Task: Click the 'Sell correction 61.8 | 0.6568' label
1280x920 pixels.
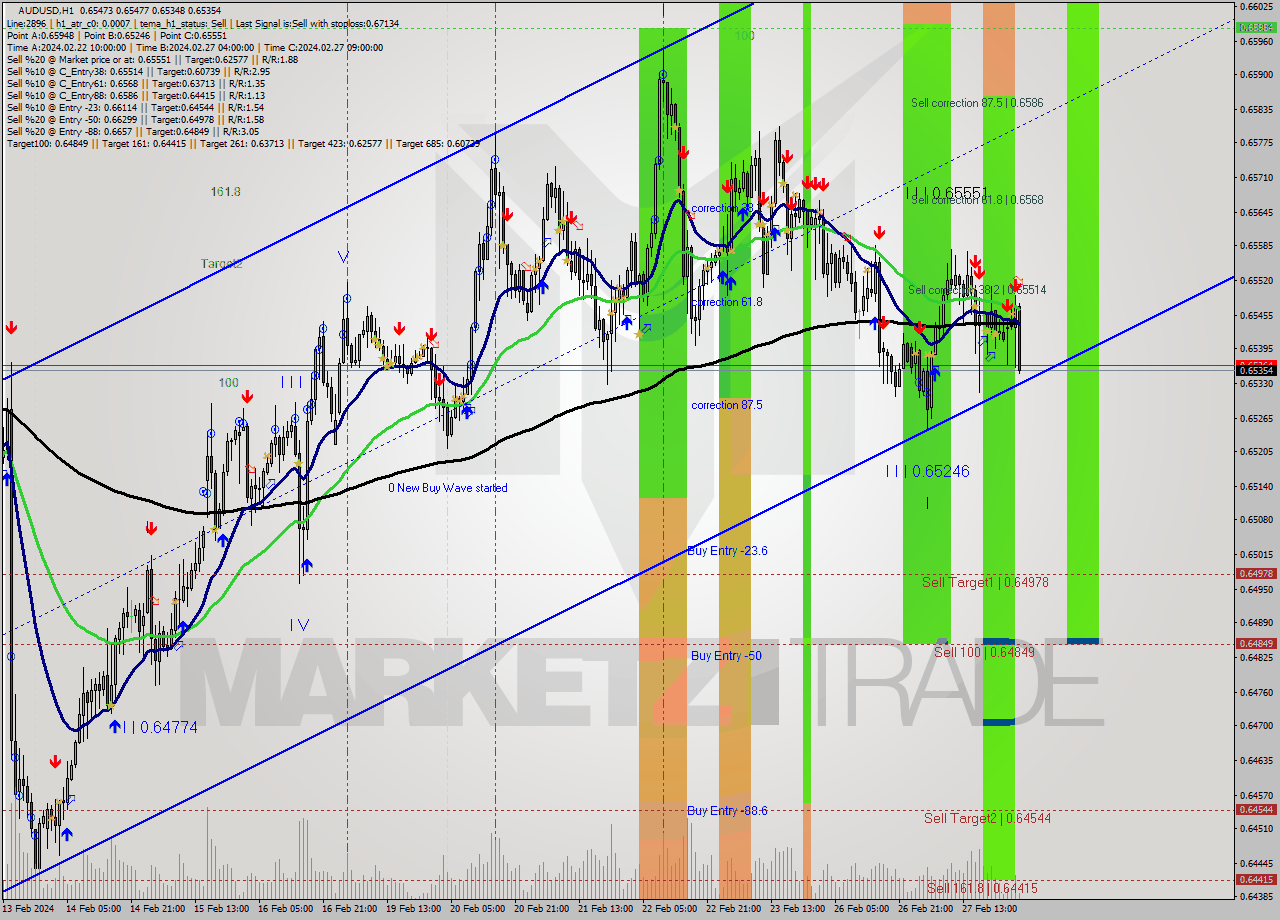Action: [x=977, y=200]
